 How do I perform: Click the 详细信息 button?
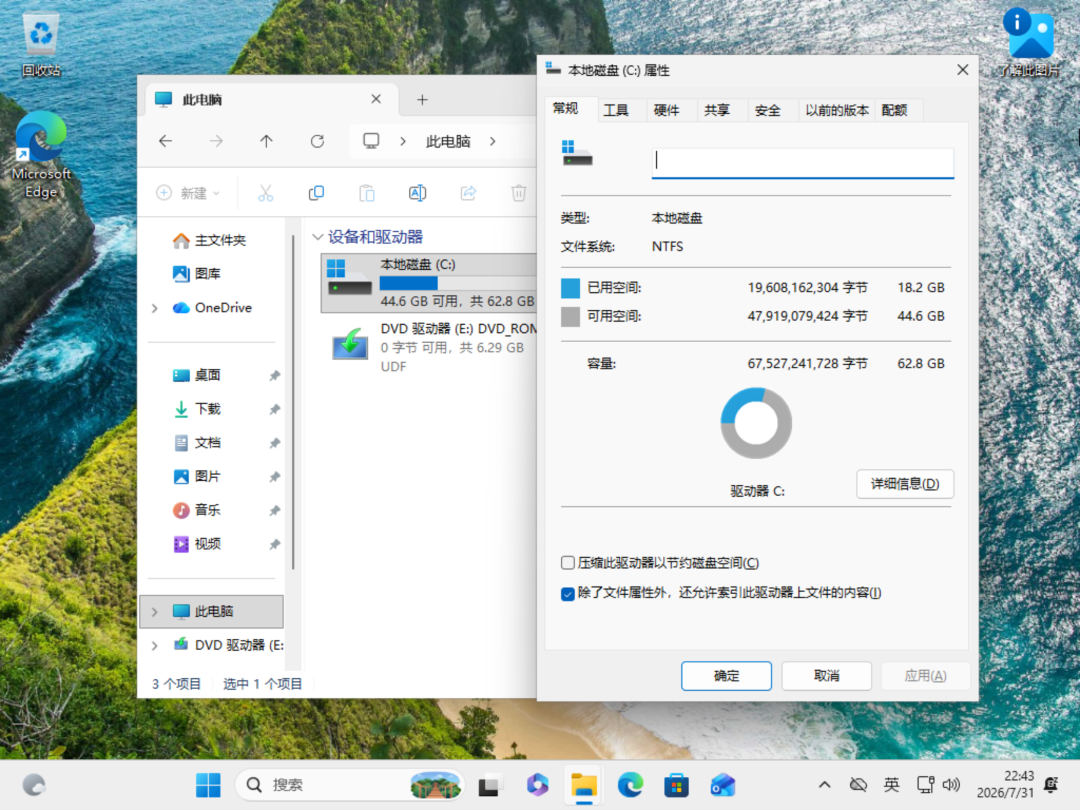905,484
